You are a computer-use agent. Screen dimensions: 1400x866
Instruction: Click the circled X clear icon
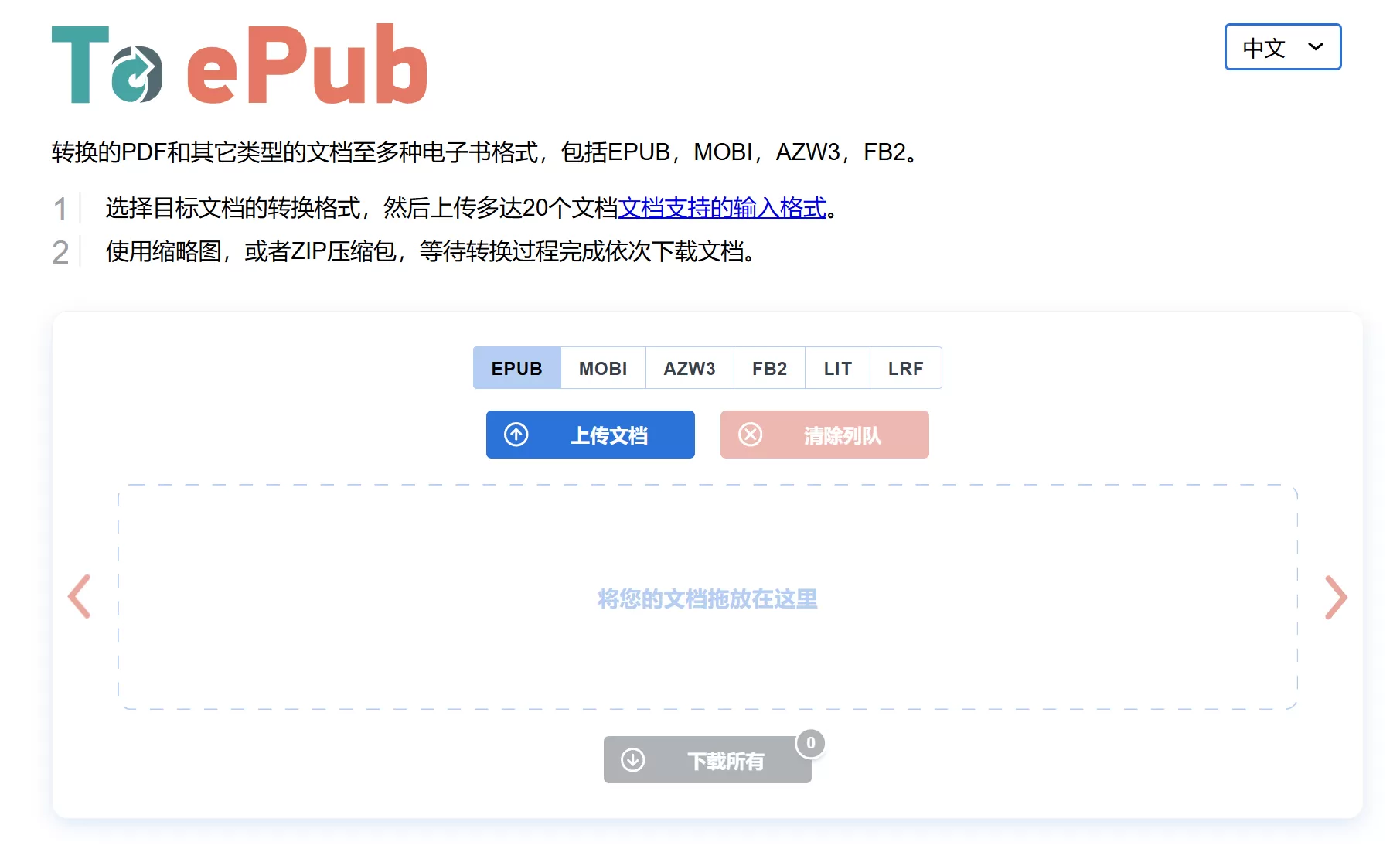click(750, 435)
